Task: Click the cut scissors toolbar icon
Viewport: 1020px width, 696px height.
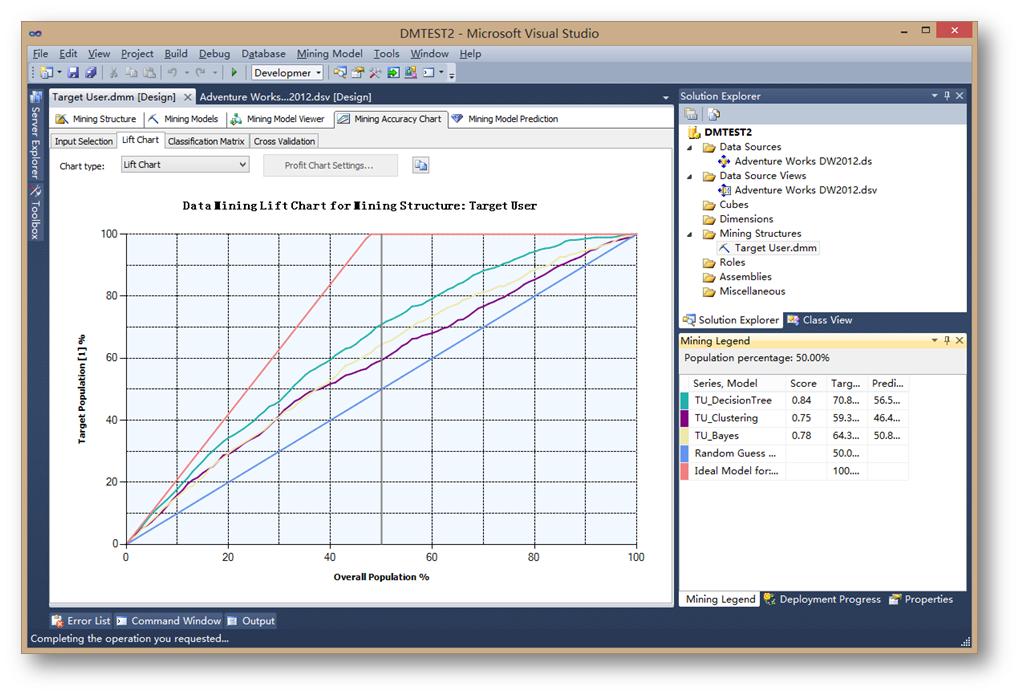Action: click(114, 72)
